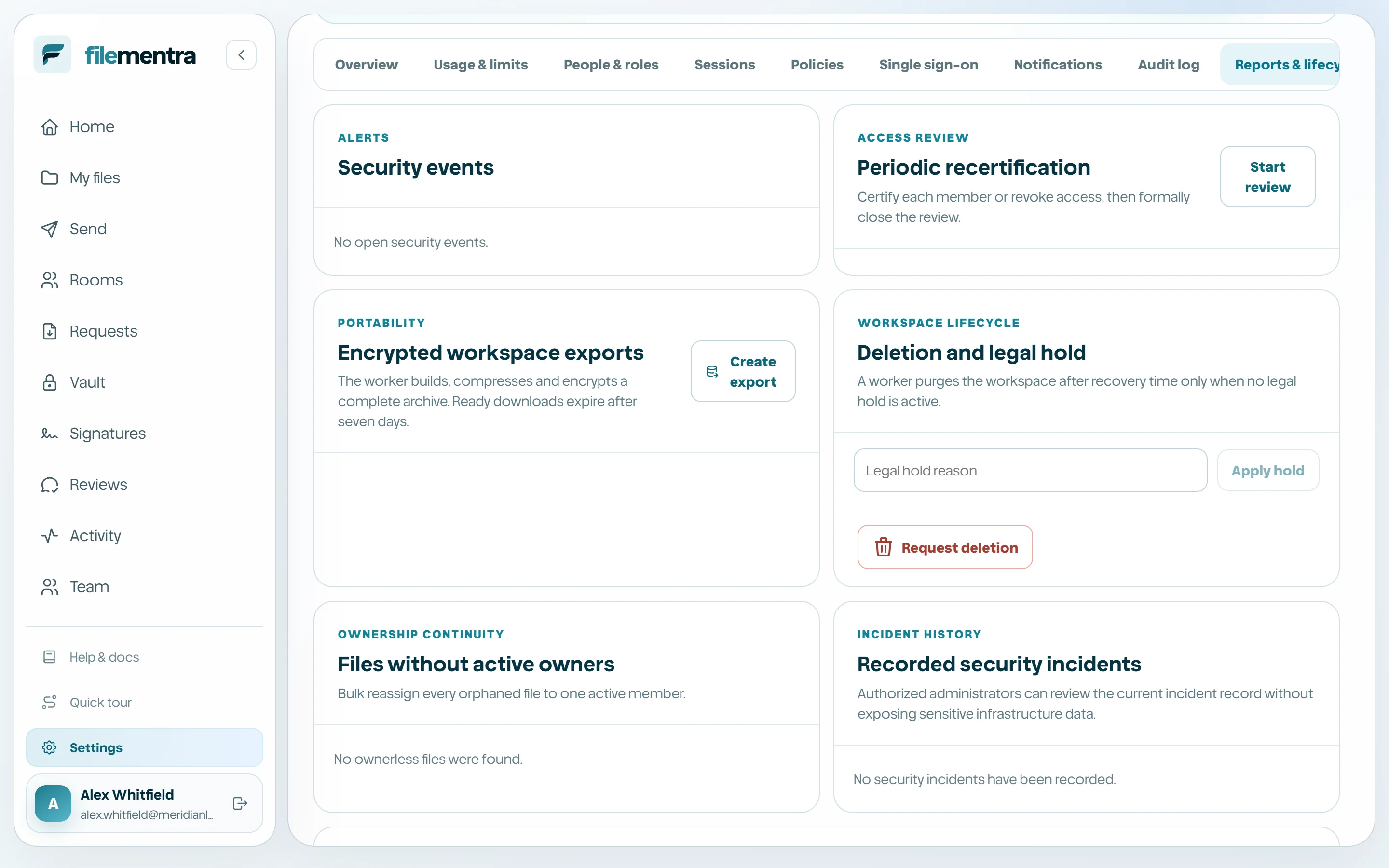
Task: Click the Signatures pen-stroke icon
Action: 49,434
